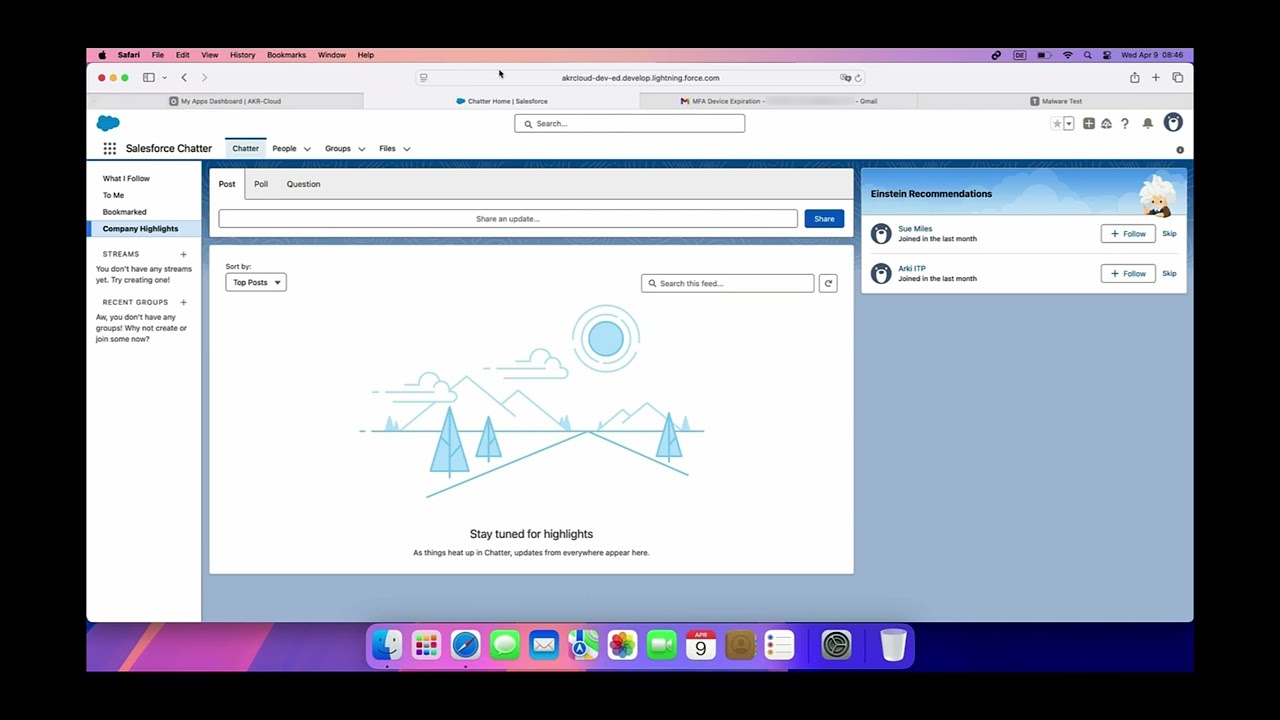Click the Share button
This screenshot has width=1280, height=720.
tap(824, 218)
